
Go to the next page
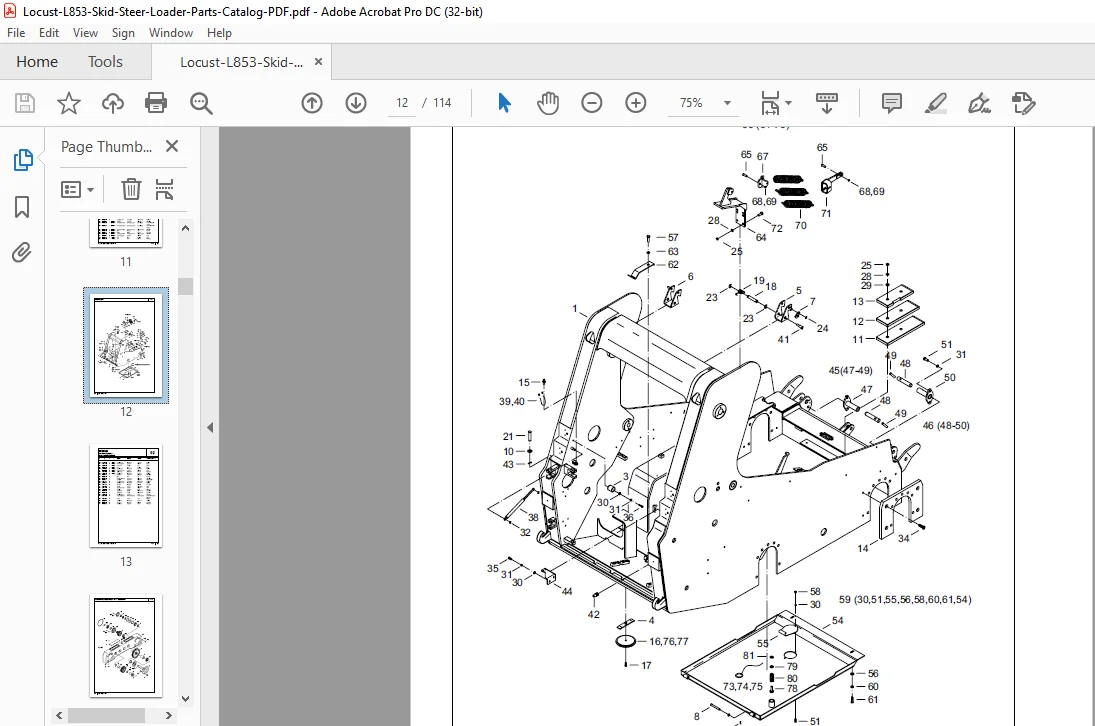(x=356, y=103)
